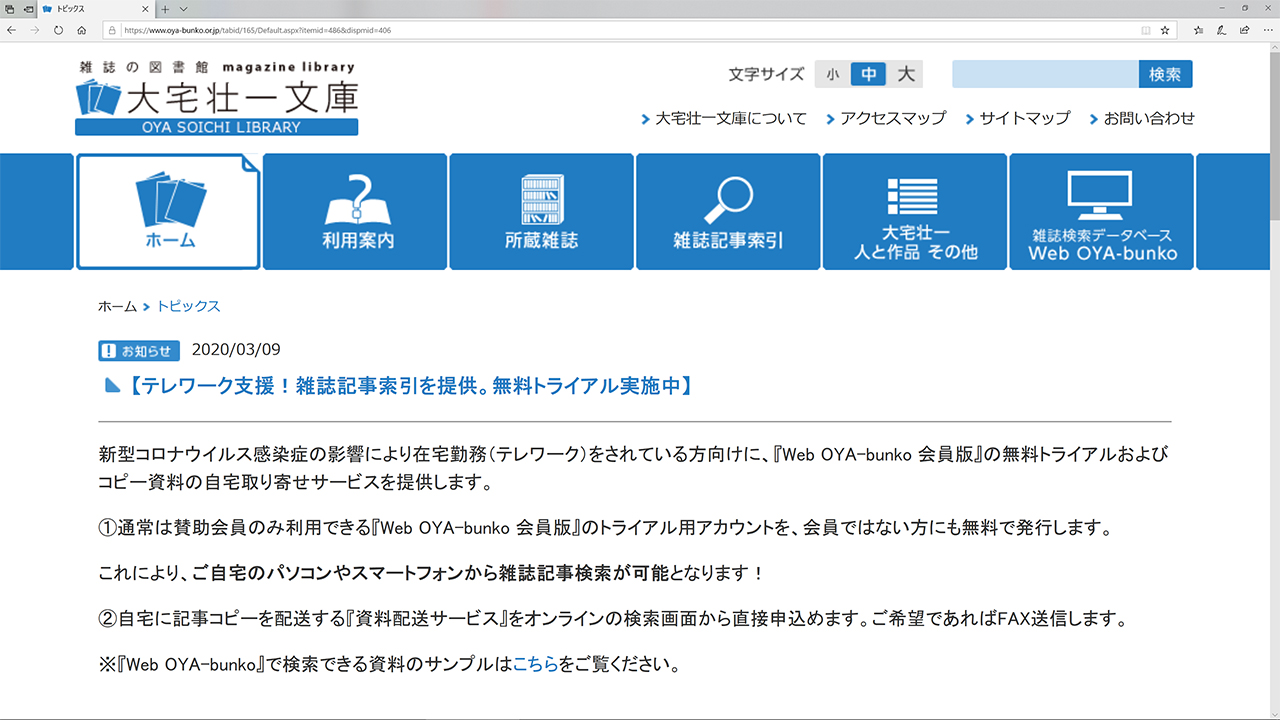Select the 所蔵雑誌 navigation tile
Image resolution: width=1280 pixels, height=720 pixels.
541,211
